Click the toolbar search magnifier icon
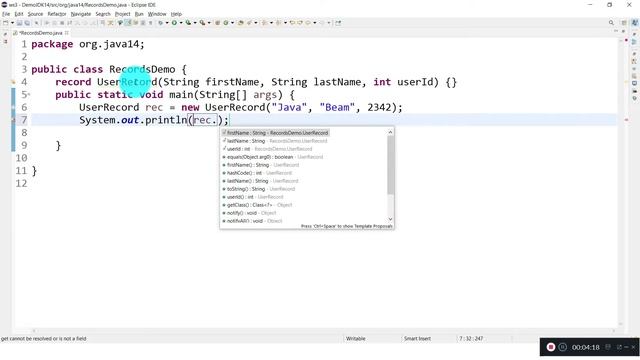Viewport: 640px width, 360px height. 611,23
